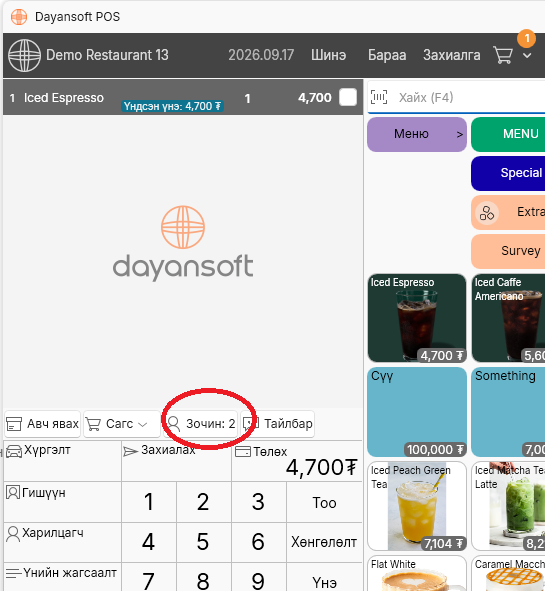Image resolution: width=545 pixels, height=591 pixels.
Task: Select the Авч явах takeaway button
Action: tap(43, 424)
